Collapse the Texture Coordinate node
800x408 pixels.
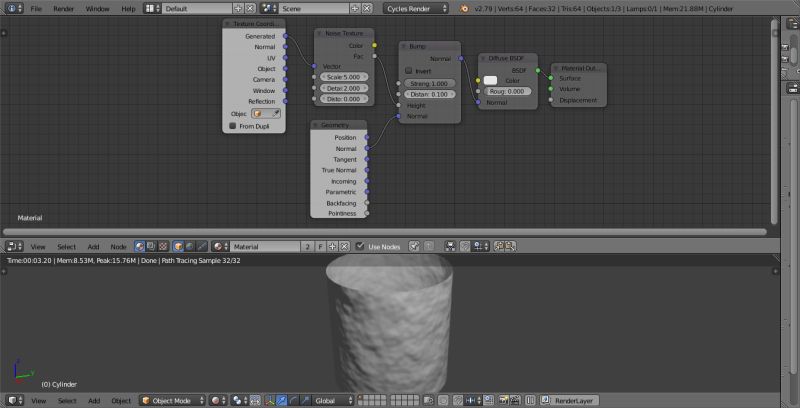coord(228,24)
